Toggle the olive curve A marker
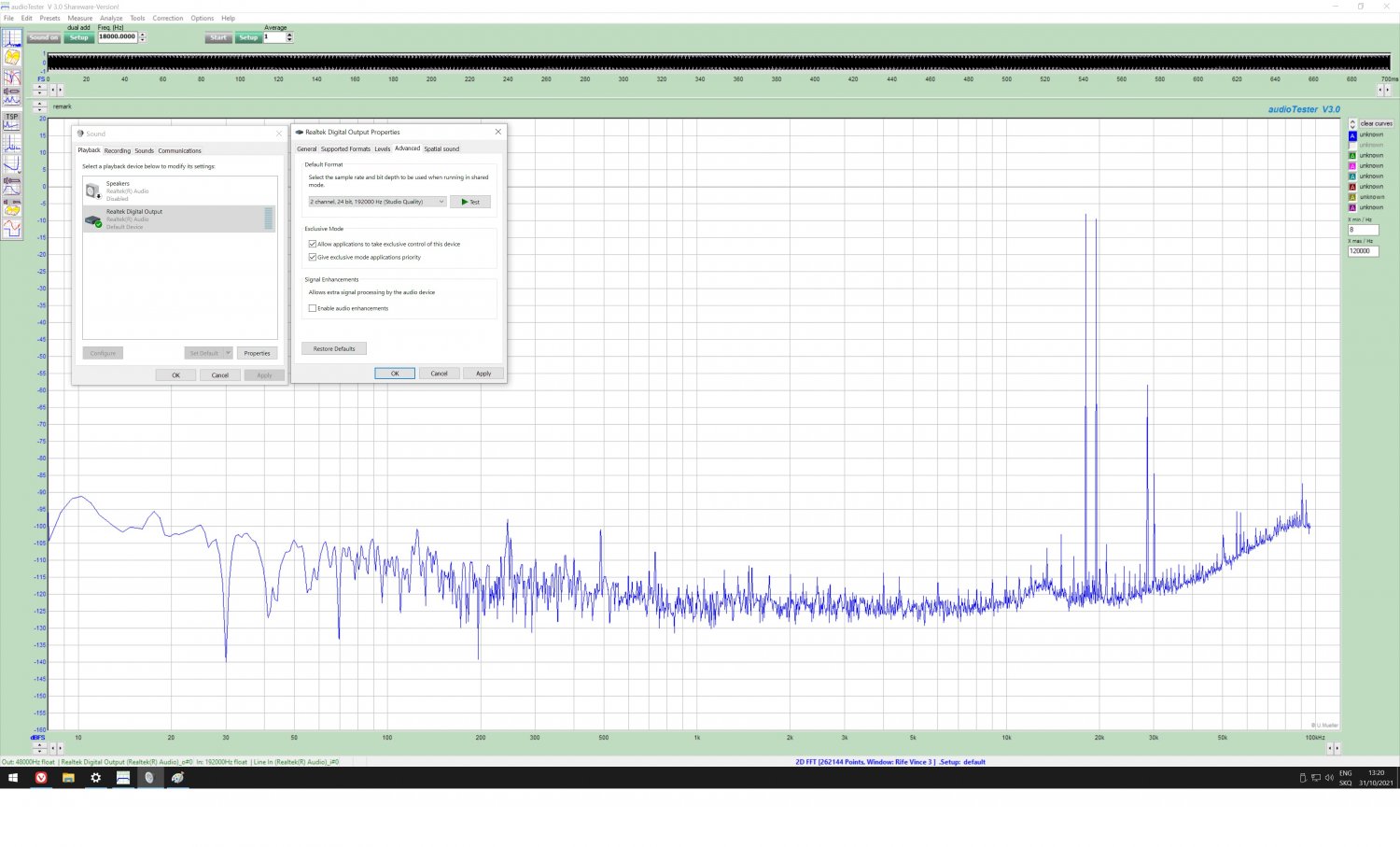Viewport: 1400px width, 847px height. tap(1352, 197)
